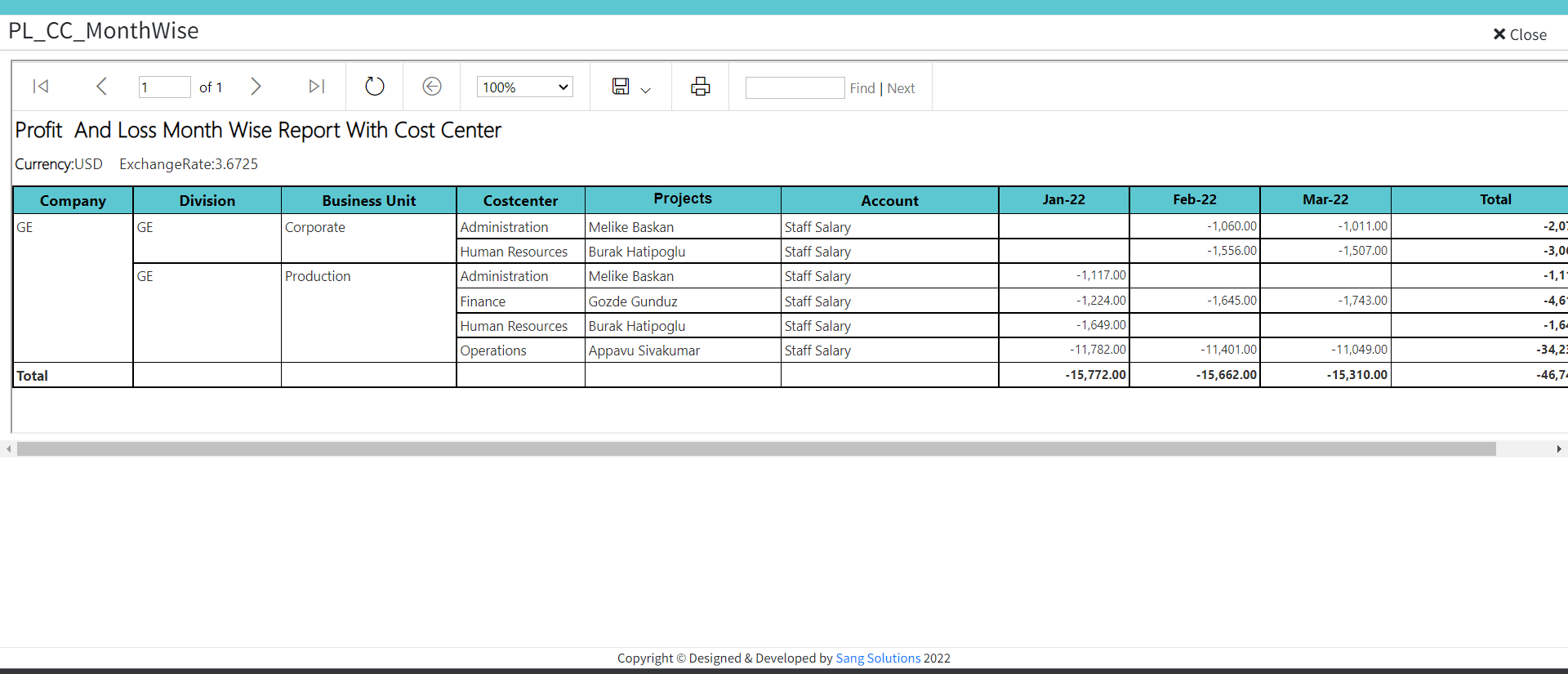This screenshot has width=1568, height=674.
Task: Open the 100% zoom level dropdown
Action: tap(524, 87)
